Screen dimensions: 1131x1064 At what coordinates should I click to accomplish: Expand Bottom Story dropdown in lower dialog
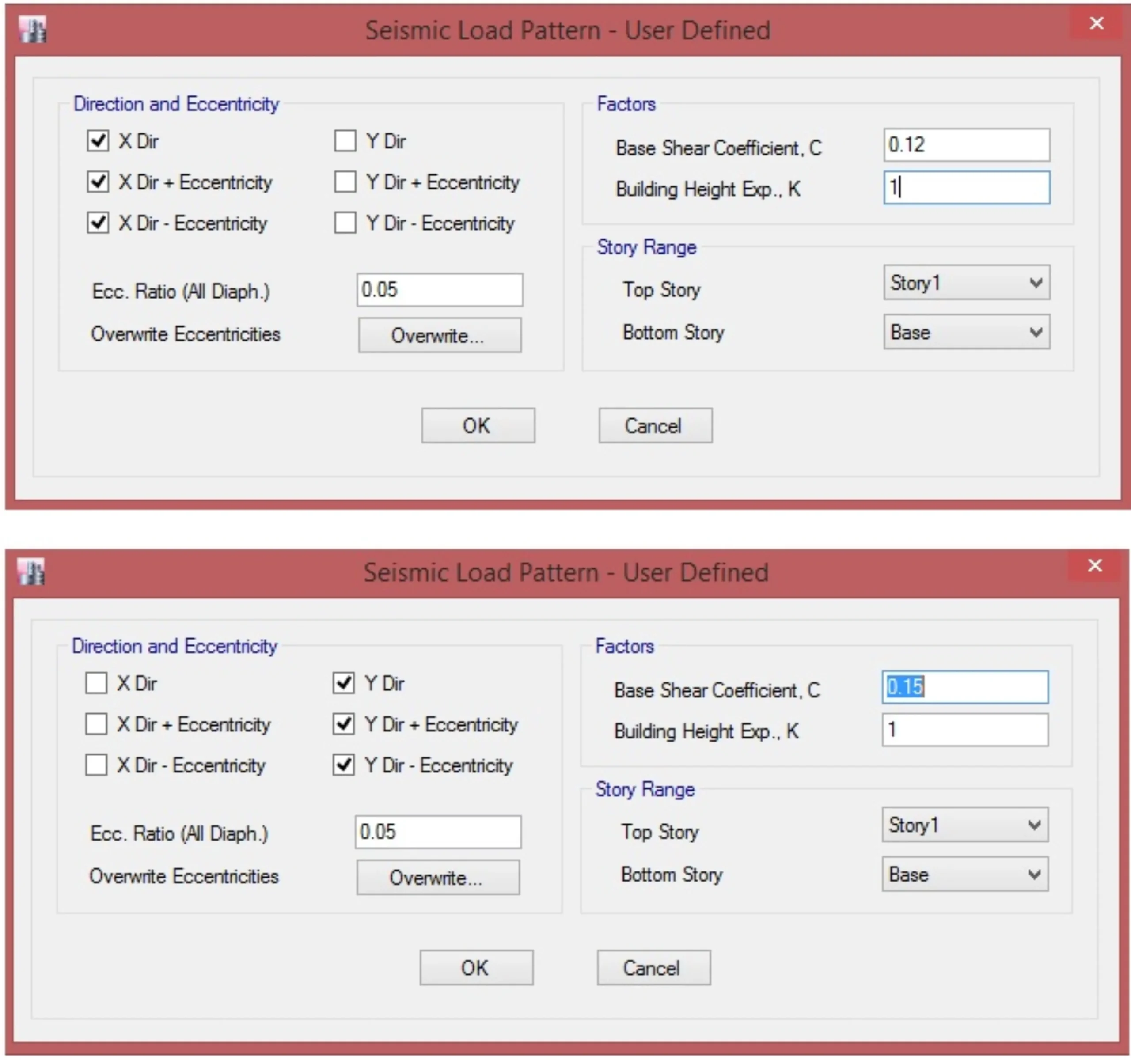tap(964, 874)
